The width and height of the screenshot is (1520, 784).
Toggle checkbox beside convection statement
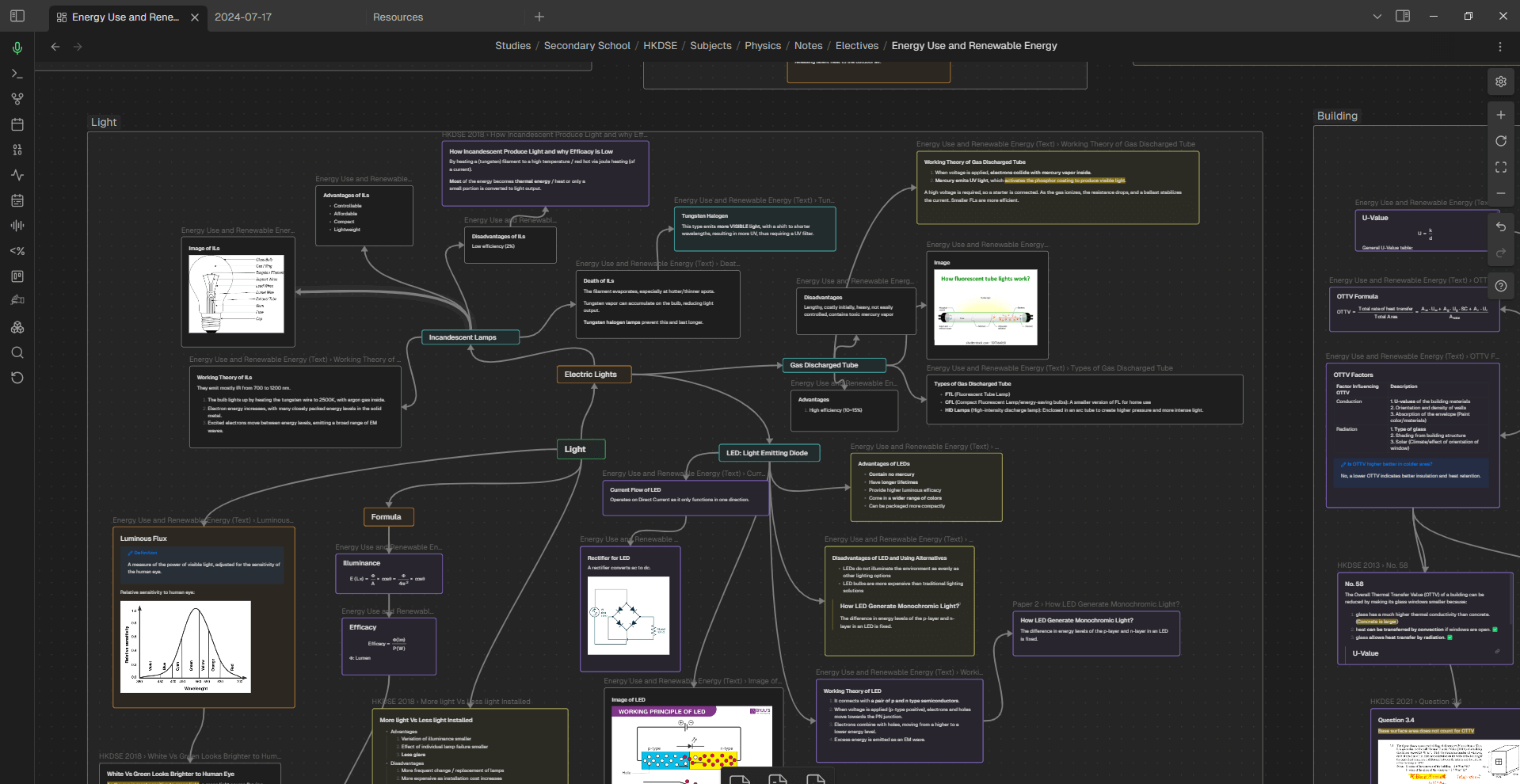(1495, 630)
